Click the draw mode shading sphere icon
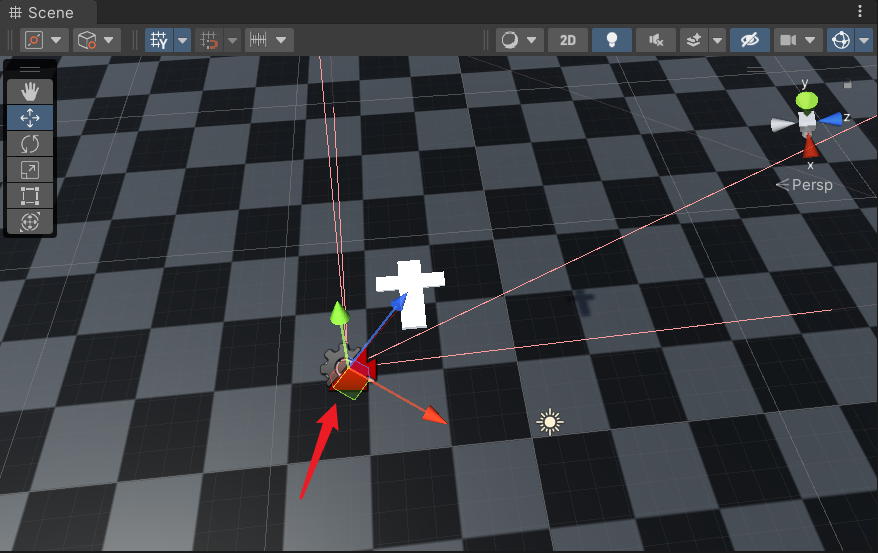 tap(510, 40)
